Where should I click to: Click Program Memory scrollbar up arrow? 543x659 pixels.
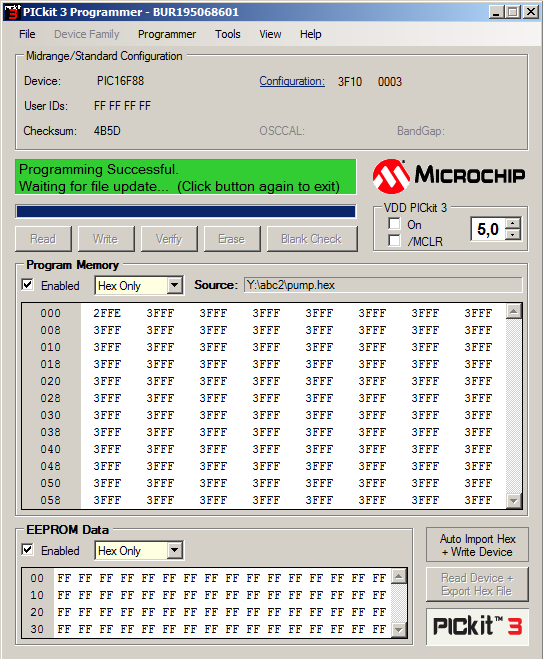click(514, 311)
